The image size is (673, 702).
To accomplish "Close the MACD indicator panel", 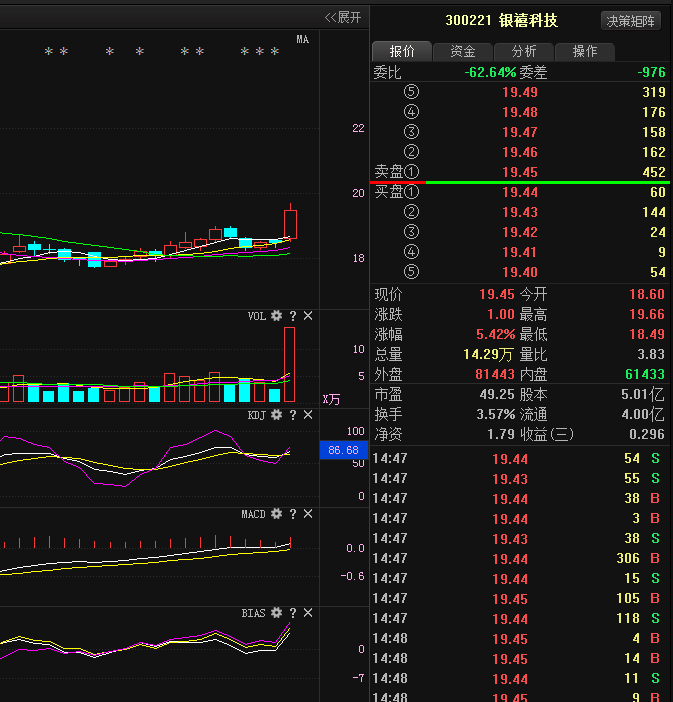I will 308,514.
